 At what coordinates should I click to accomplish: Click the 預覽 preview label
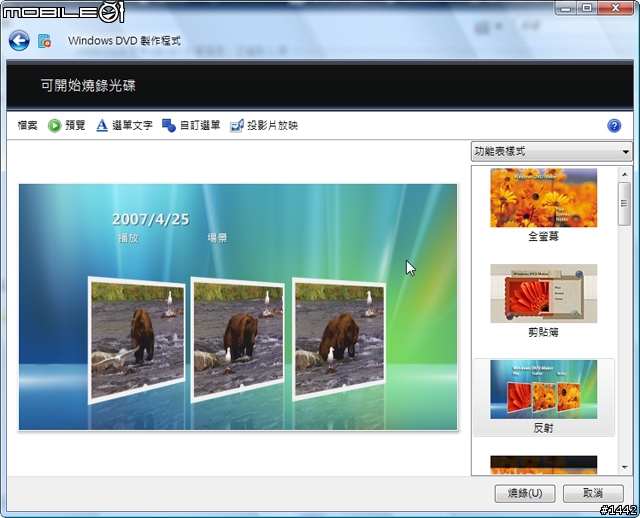click(75, 125)
